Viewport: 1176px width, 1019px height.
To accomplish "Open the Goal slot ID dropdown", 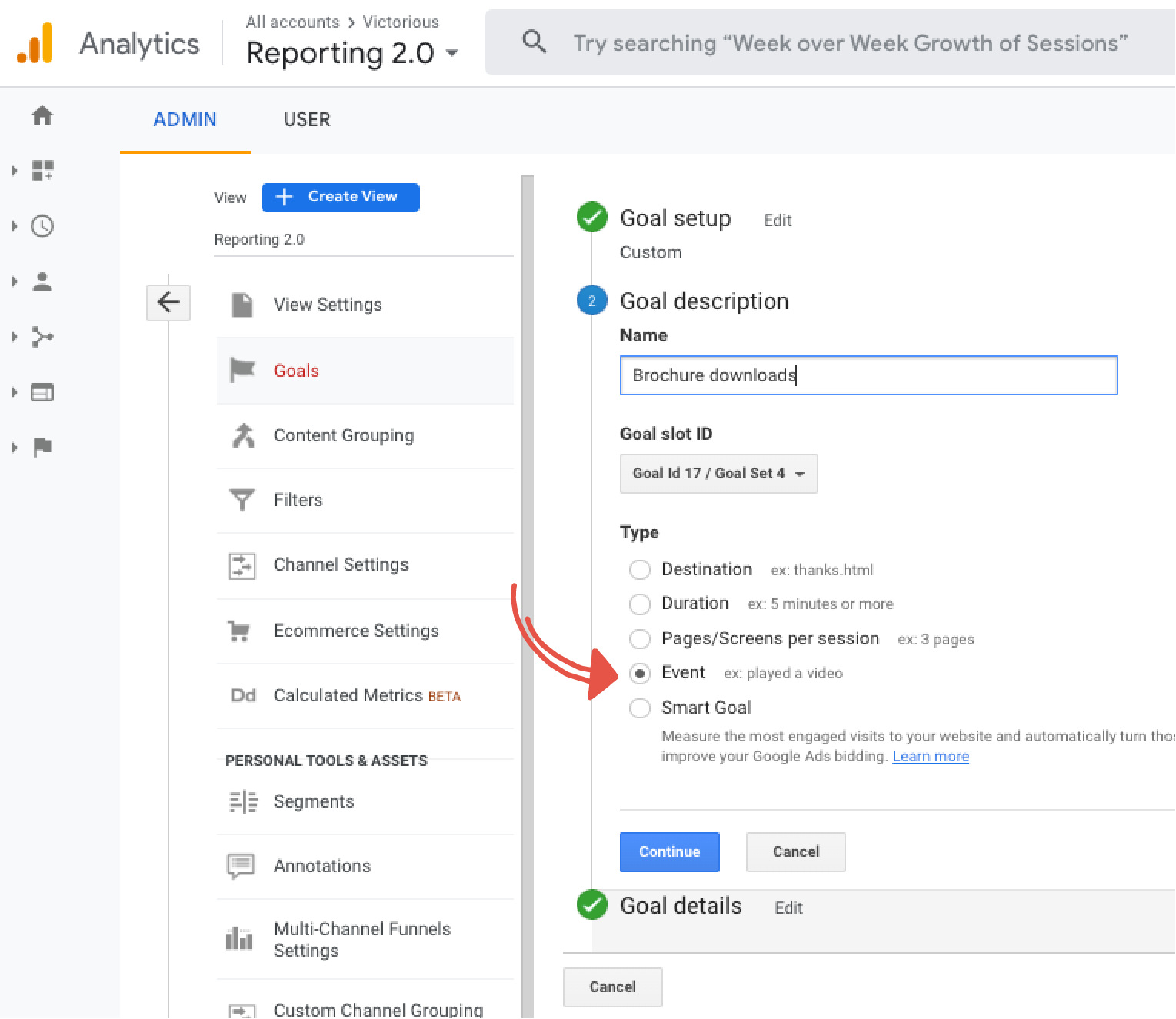I will click(718, 474).
